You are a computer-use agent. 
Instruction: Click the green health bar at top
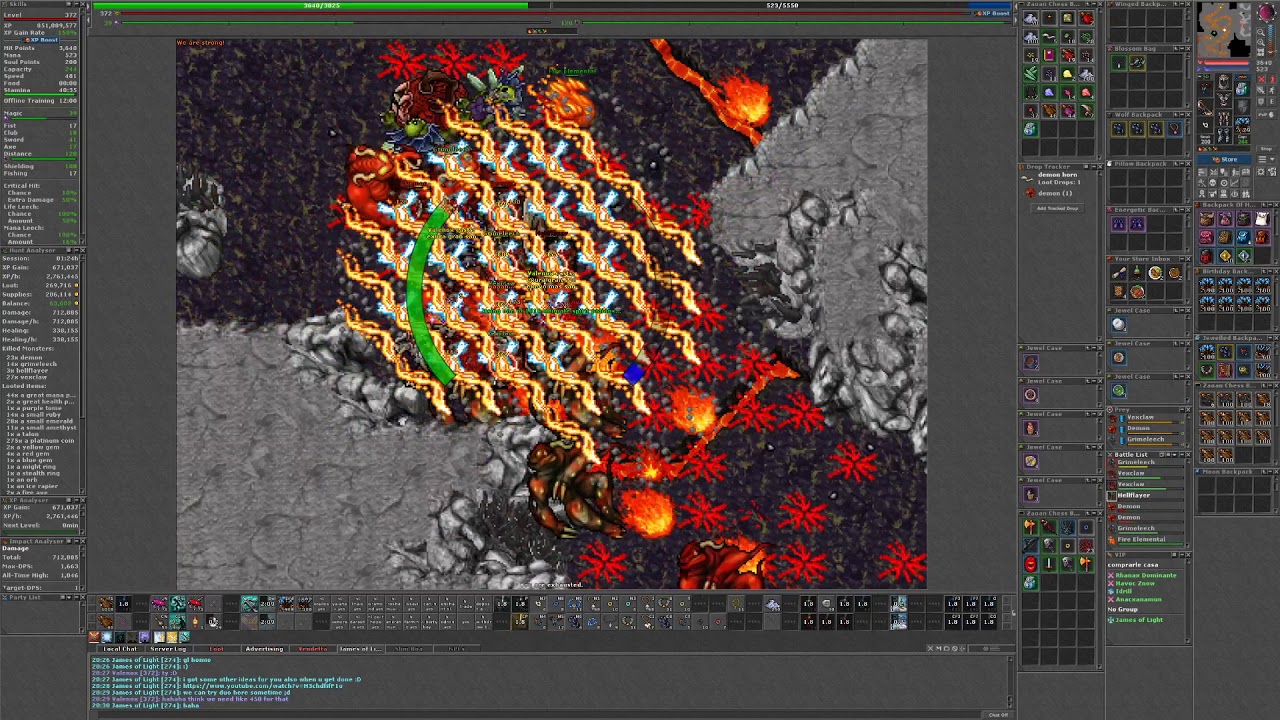click(322, 5)
